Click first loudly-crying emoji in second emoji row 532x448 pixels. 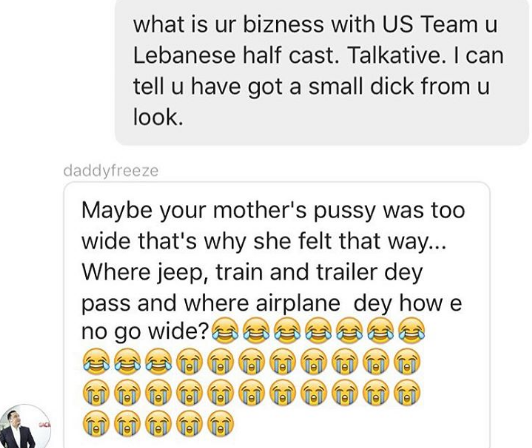pyautogui.click(x=190, y=360)
